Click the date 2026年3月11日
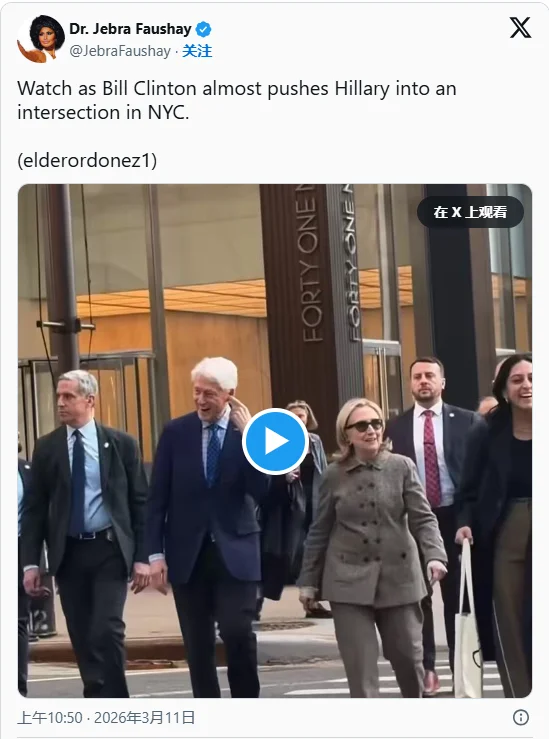 144,717
